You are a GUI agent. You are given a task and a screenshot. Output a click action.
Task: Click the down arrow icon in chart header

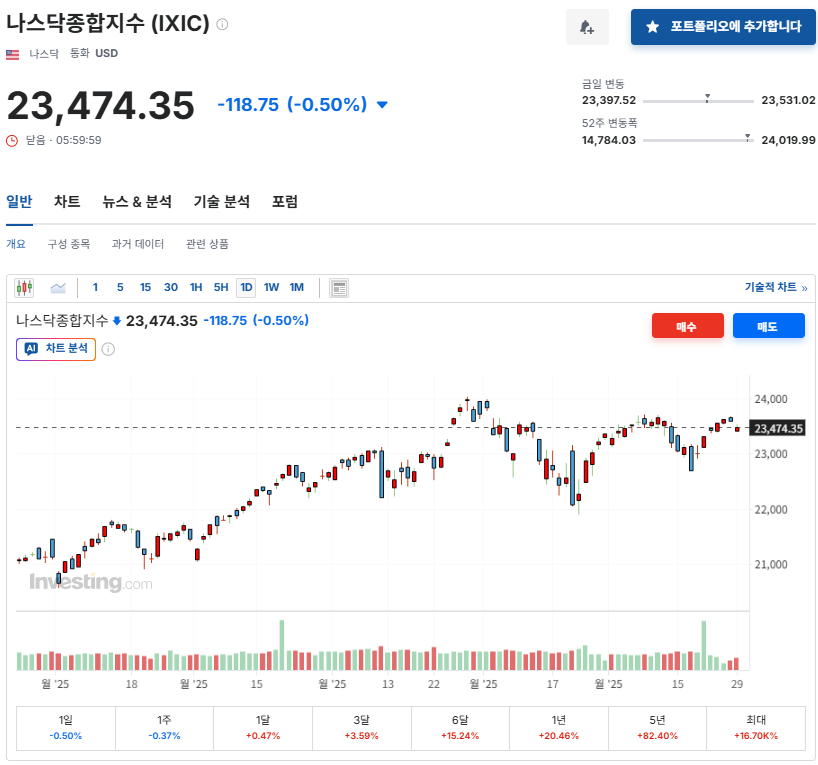click(117, 321)
